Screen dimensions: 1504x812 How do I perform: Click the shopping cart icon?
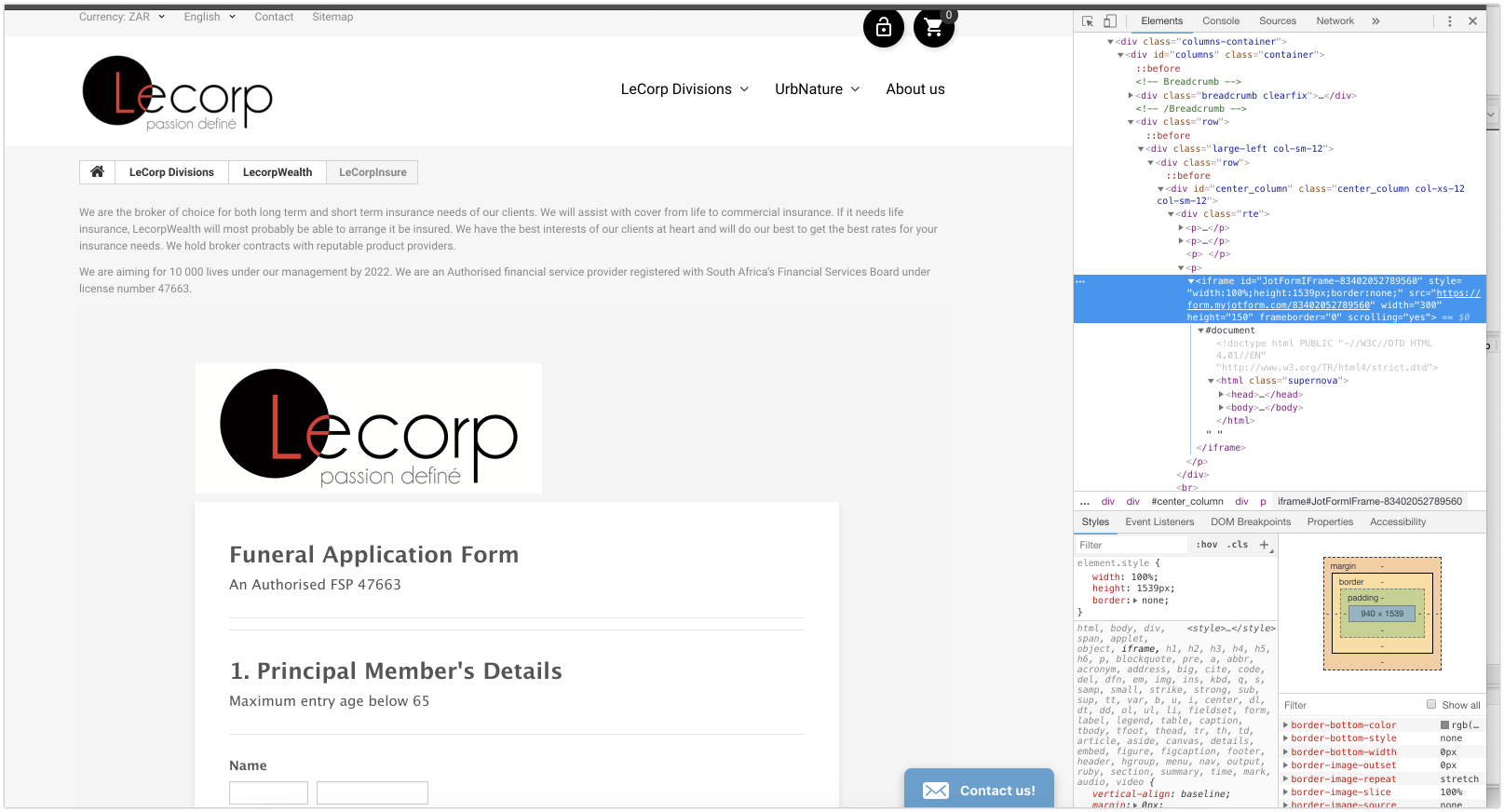[x=933, y=28]
